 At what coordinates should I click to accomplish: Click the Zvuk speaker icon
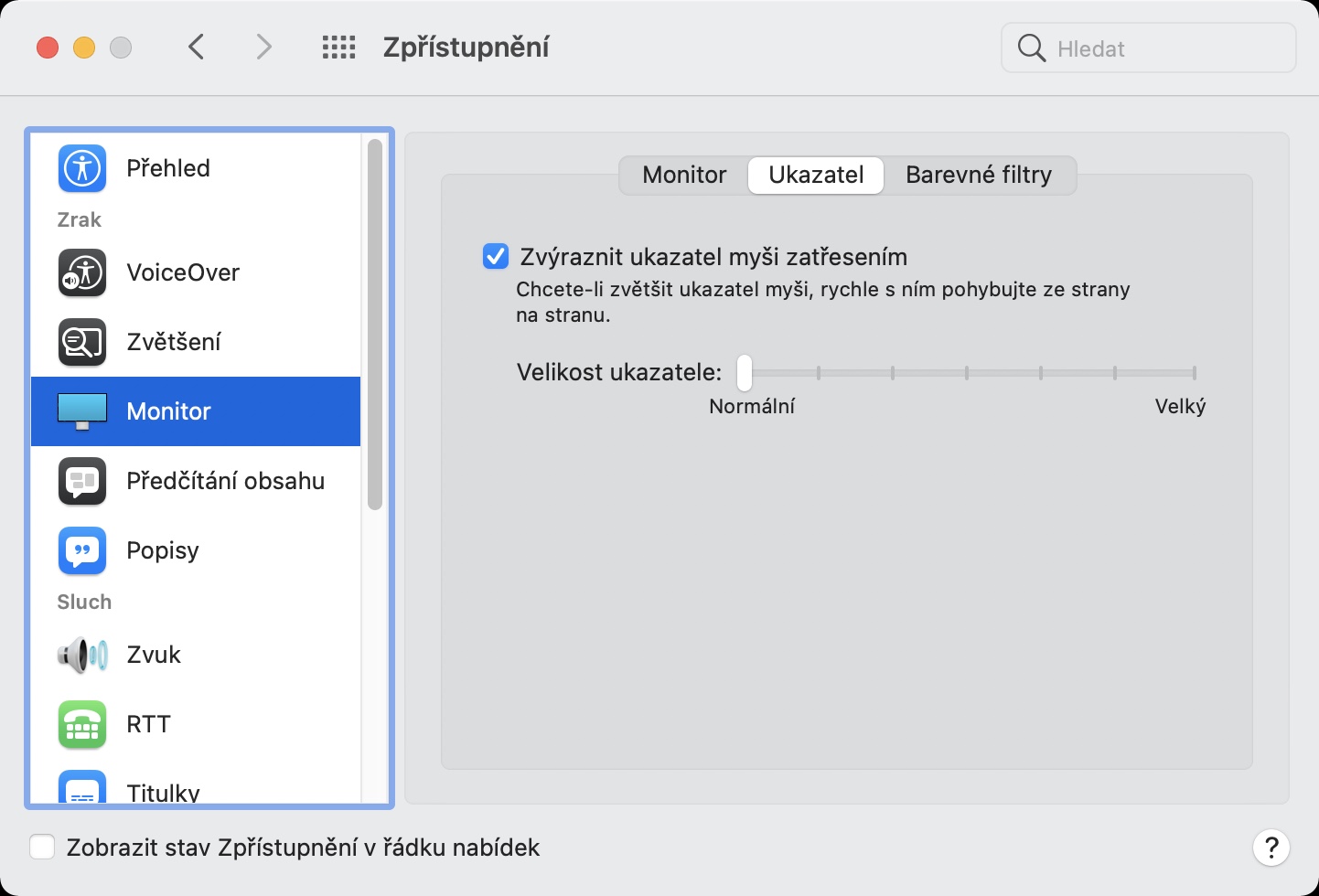[82, 655]
